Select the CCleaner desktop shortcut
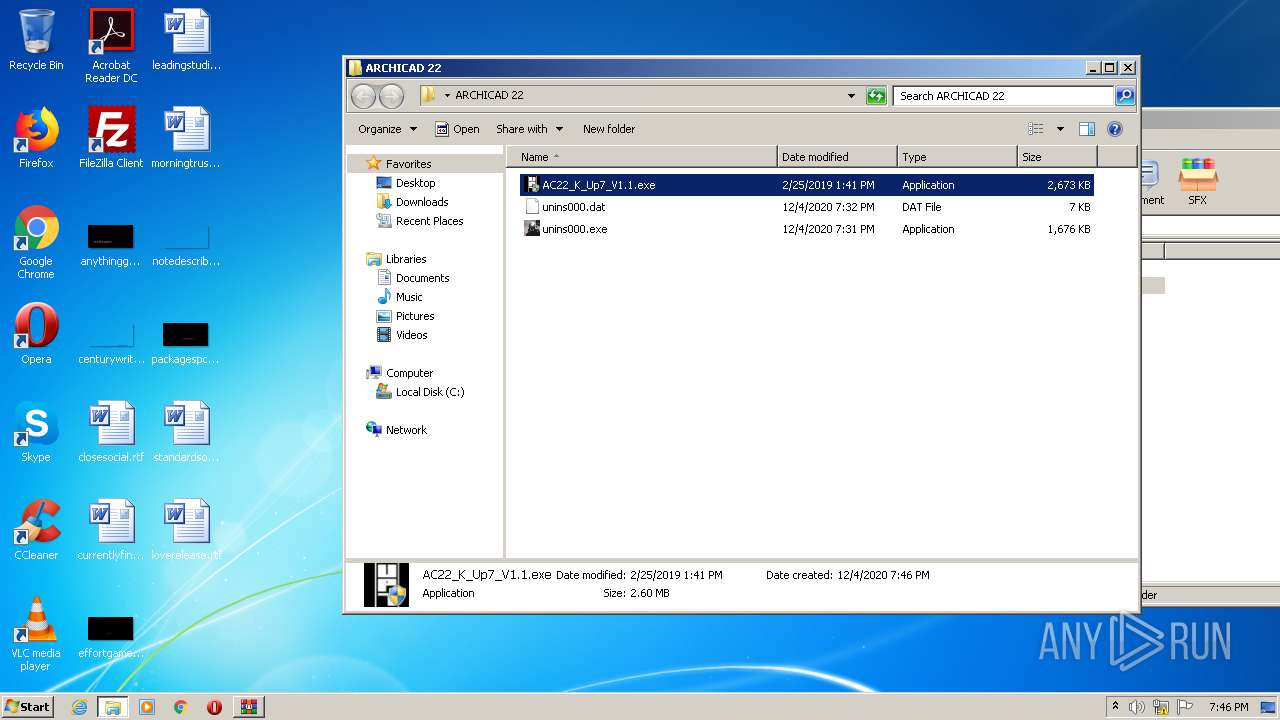1280x720 pixels. 36,530
